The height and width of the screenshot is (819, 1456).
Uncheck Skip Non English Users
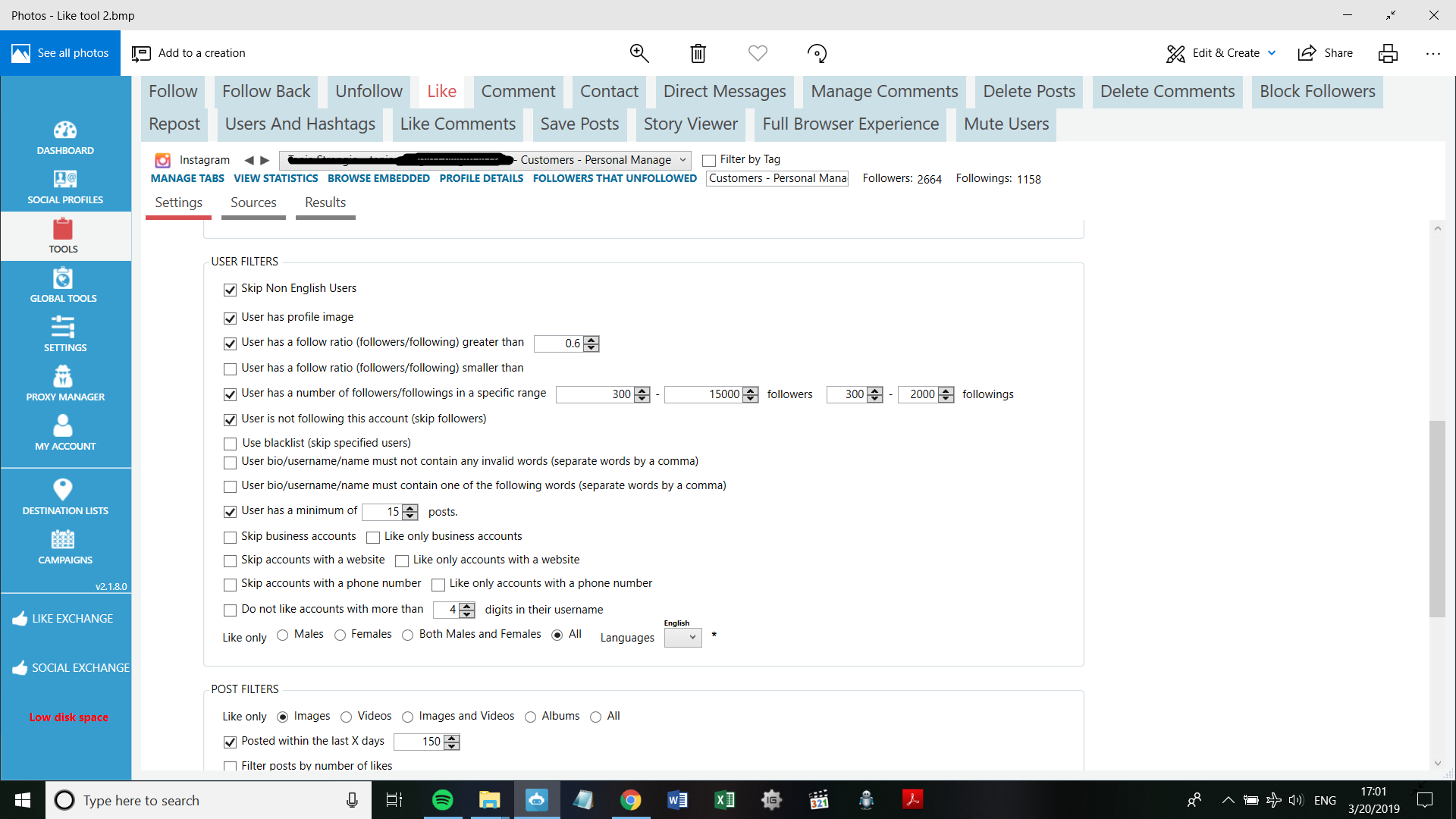point(230,290)
